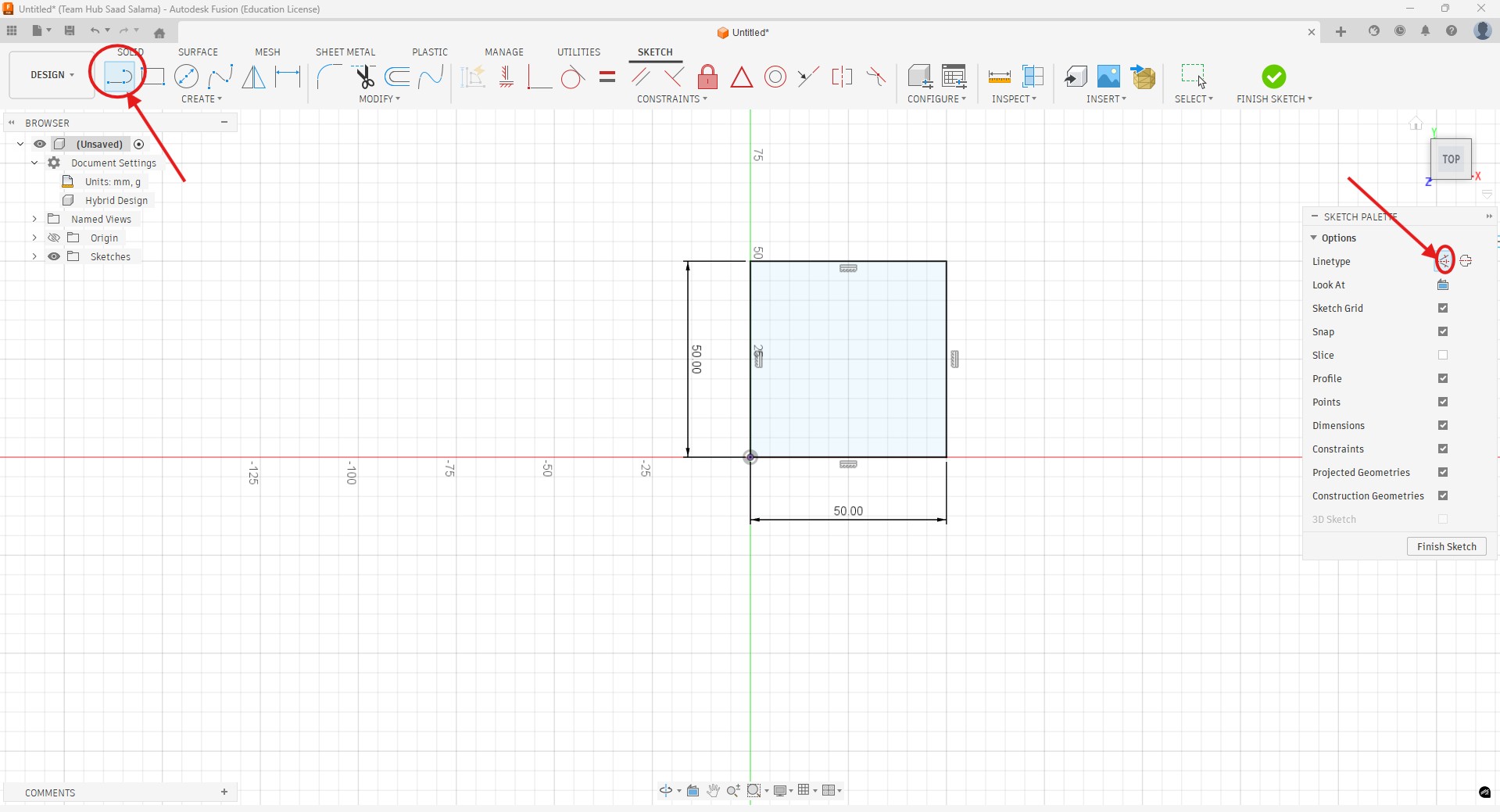Screen dimensions: 1500x812
Task: Click Finish Sketch button in Sketch Palette
Action: click(1446, 546)
